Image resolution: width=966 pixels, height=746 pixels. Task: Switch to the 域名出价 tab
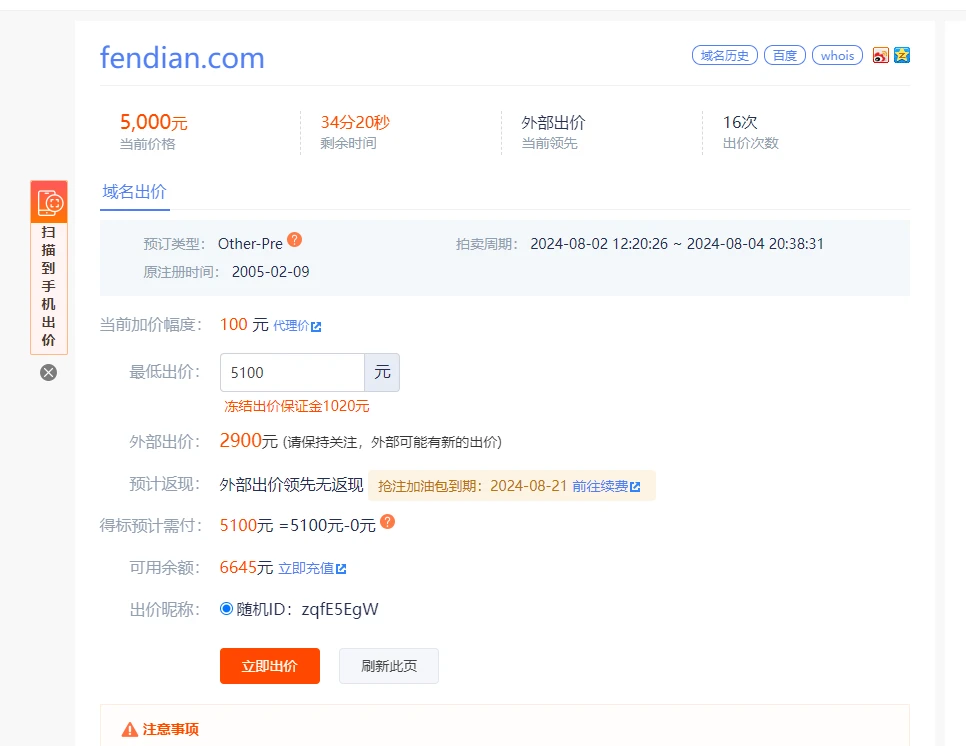(x=135, y=192)
